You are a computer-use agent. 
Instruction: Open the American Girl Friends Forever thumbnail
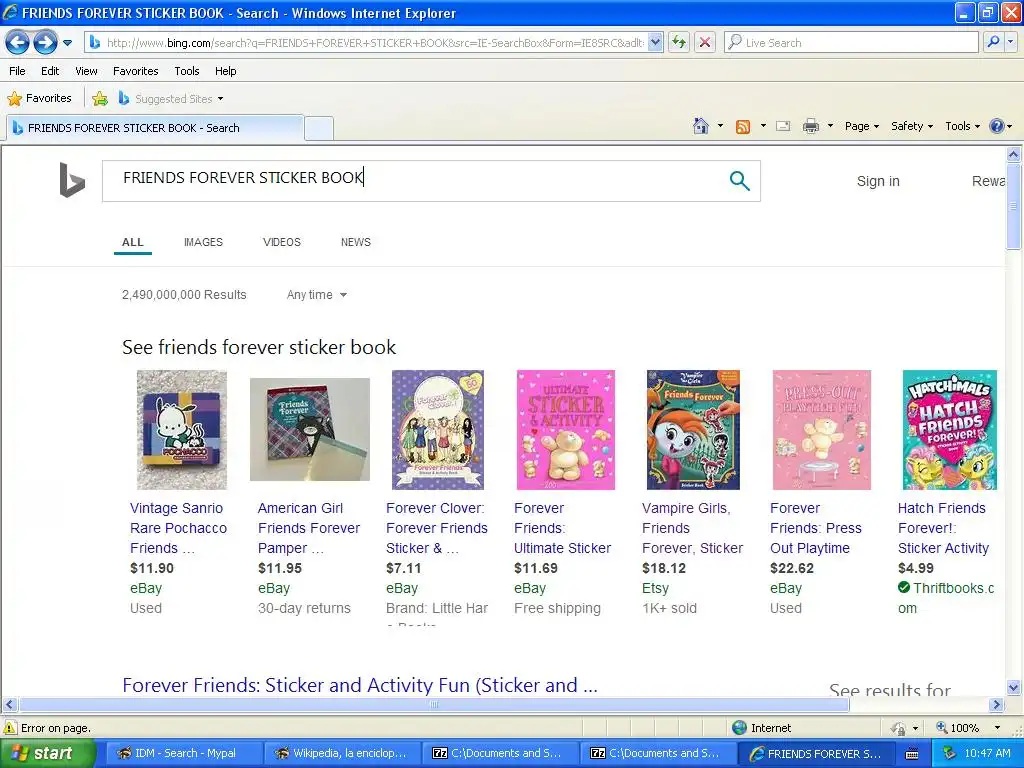[x=310, y=430]
